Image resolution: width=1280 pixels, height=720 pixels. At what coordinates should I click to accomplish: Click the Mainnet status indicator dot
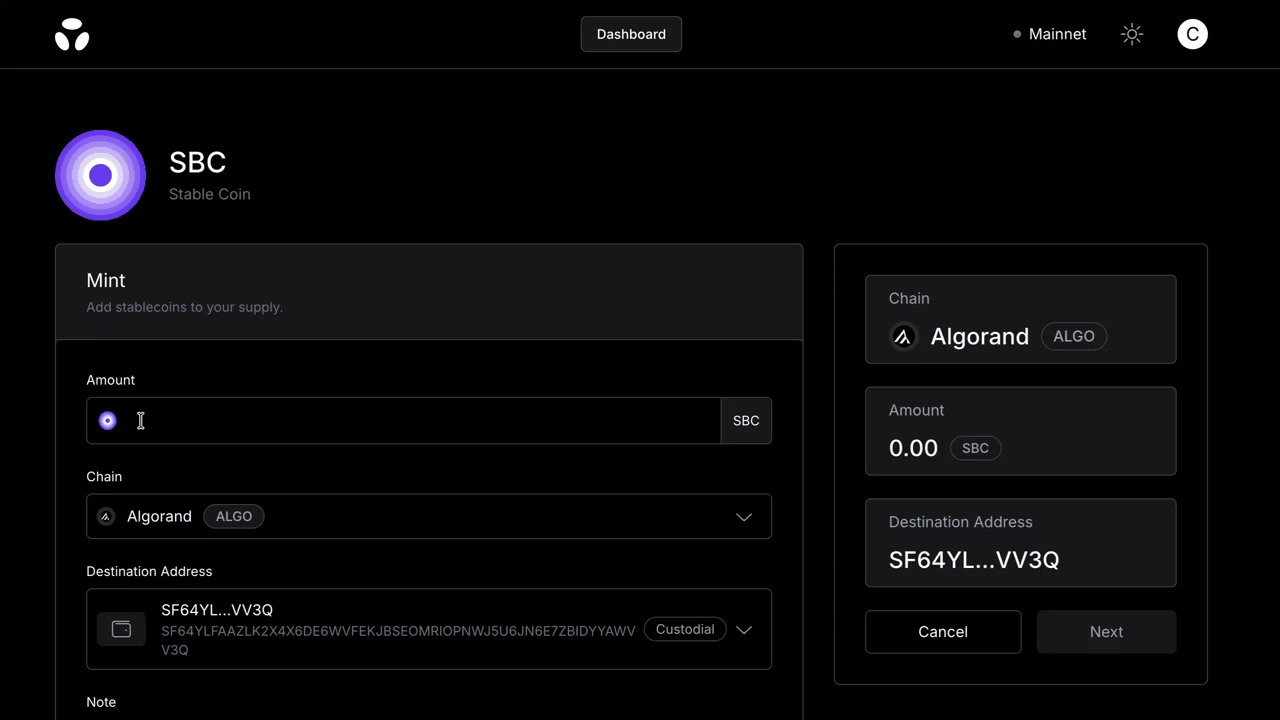1016,34
